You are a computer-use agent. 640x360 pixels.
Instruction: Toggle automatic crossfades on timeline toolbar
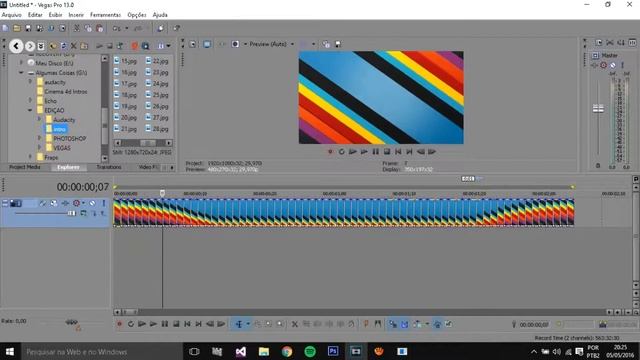[404, 324]
